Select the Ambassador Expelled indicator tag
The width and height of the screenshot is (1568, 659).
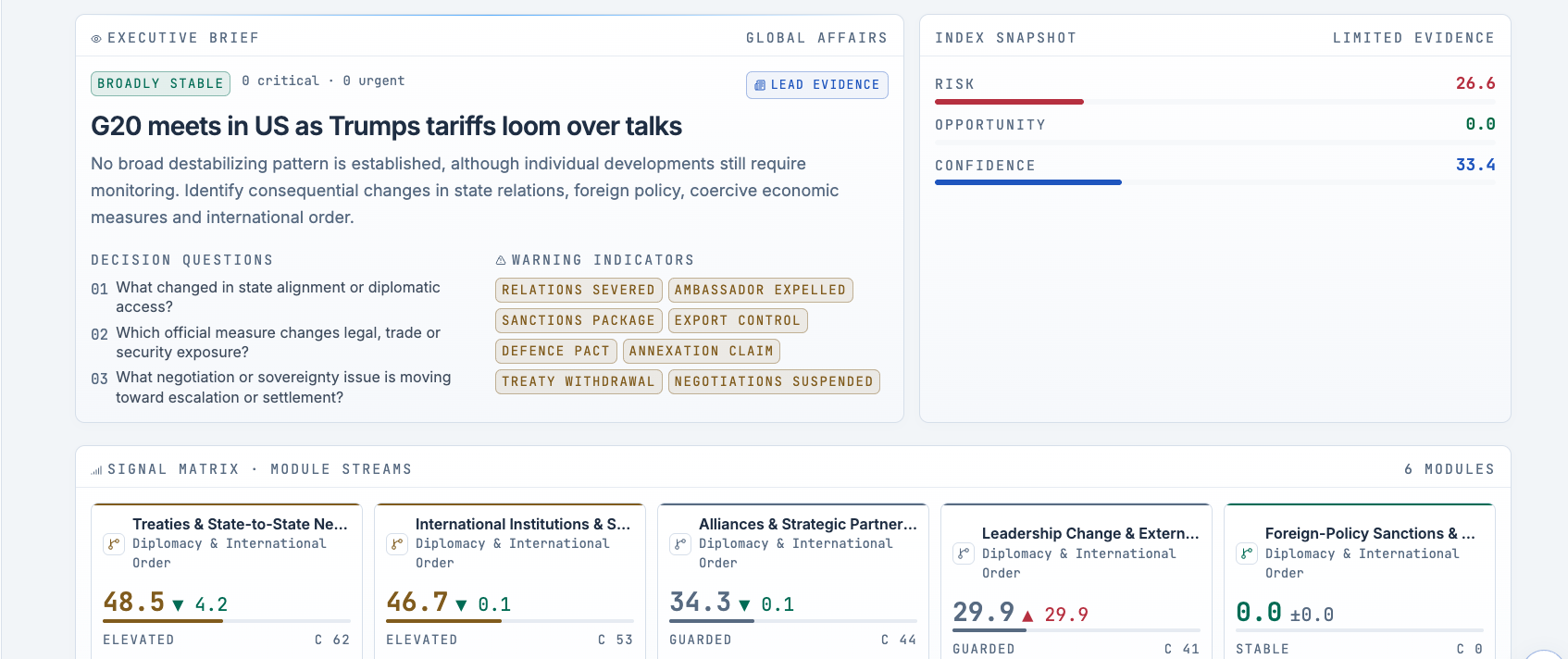click(x=760, y=291)
